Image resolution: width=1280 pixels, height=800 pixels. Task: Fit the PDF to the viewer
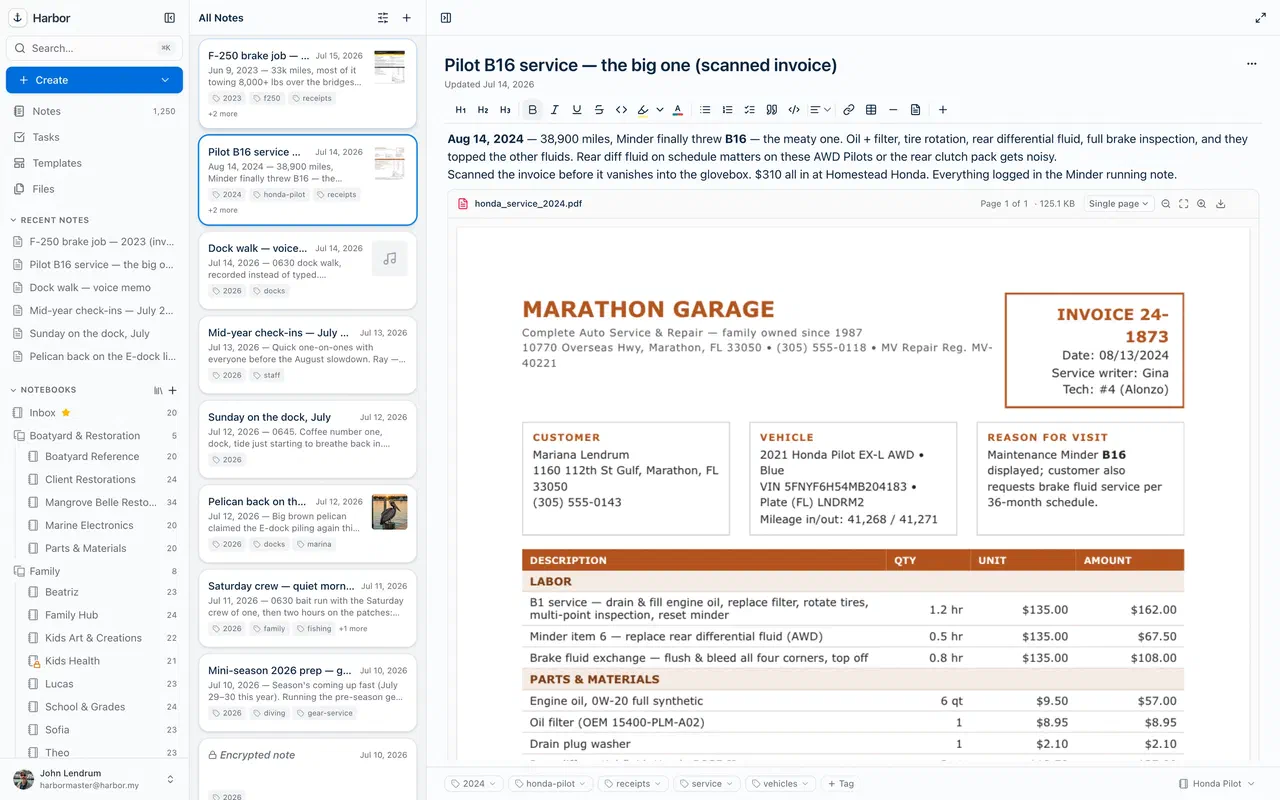(x=1184, y=204)
